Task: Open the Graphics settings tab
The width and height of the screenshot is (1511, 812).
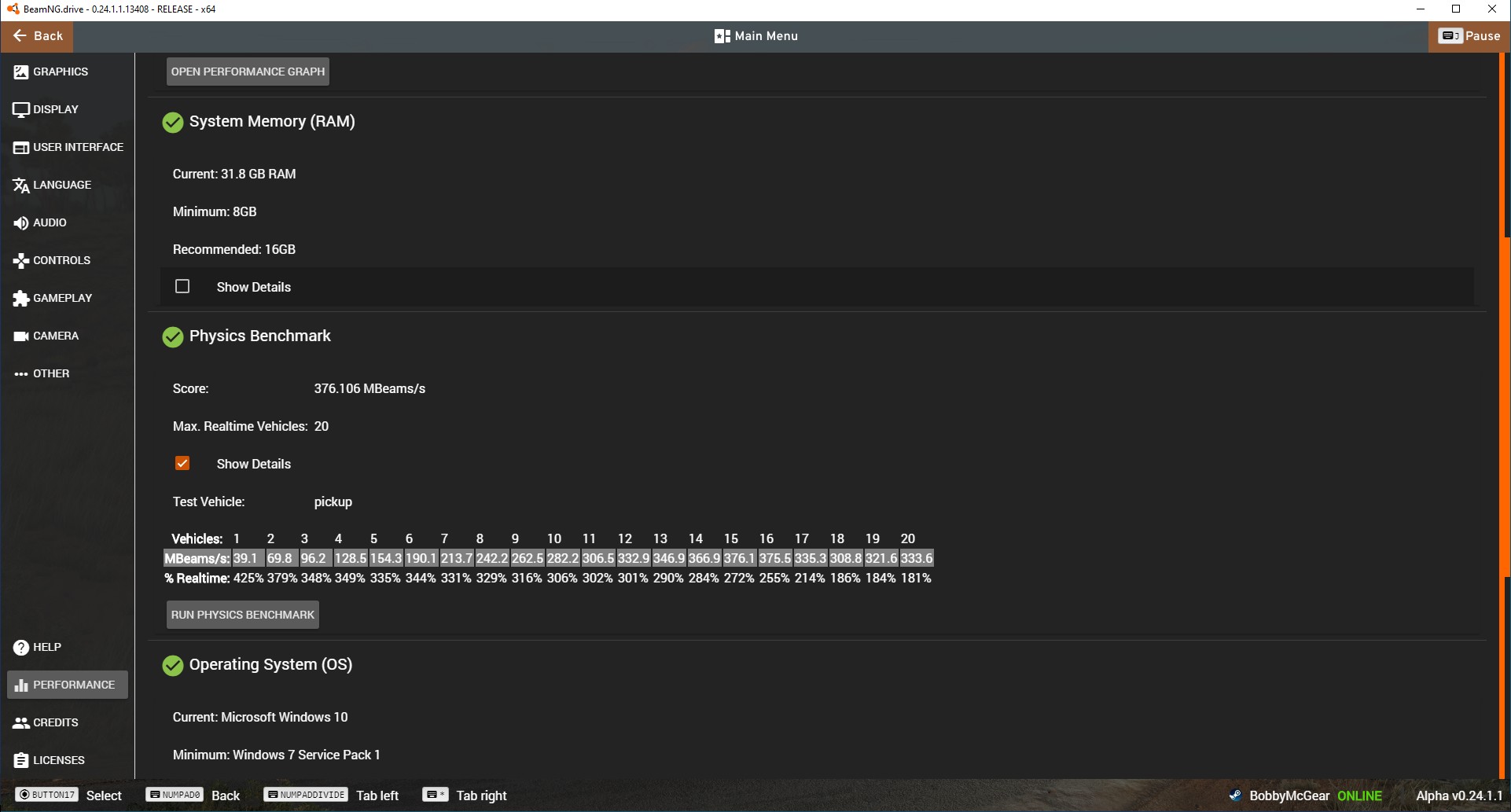Action: click(x=68, y=72)
